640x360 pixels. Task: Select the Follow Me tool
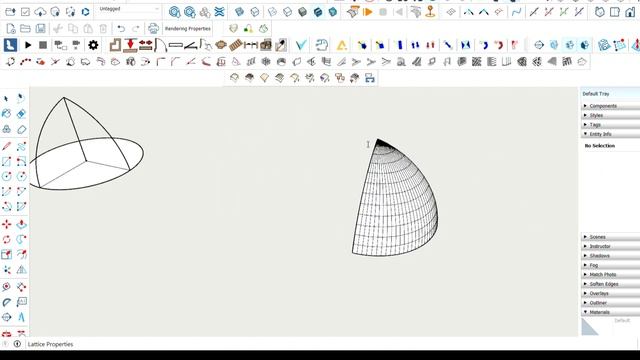21,240
